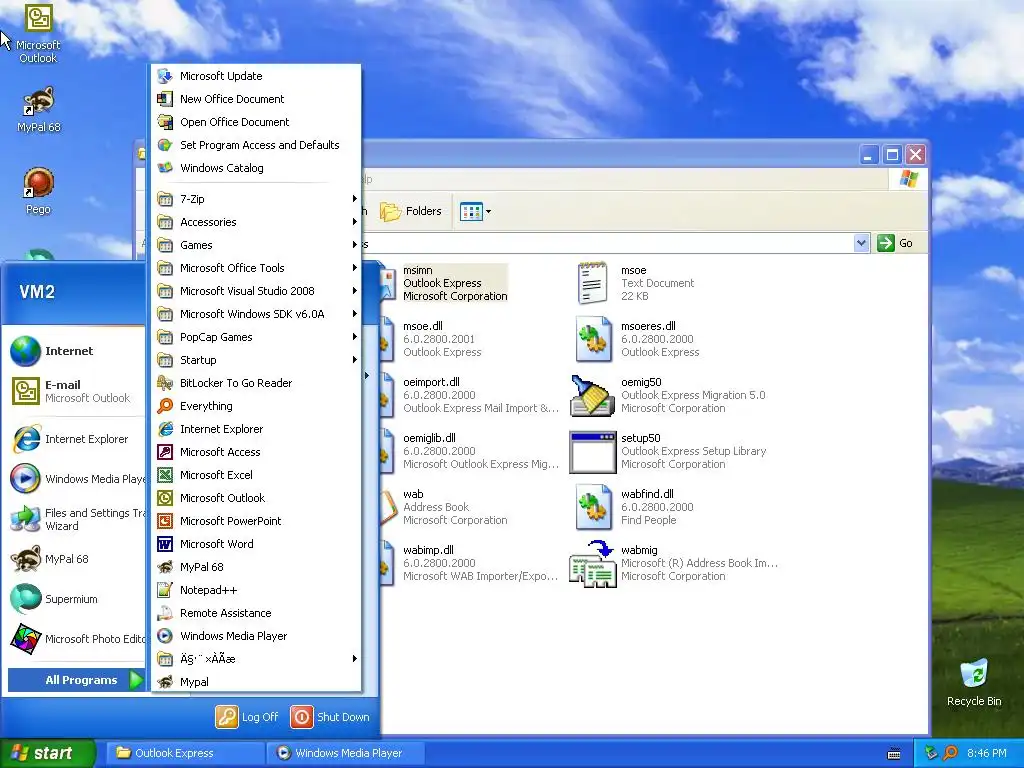
Task: Switch to Outlook Express taskbar window
Action: tap(185, 753)
